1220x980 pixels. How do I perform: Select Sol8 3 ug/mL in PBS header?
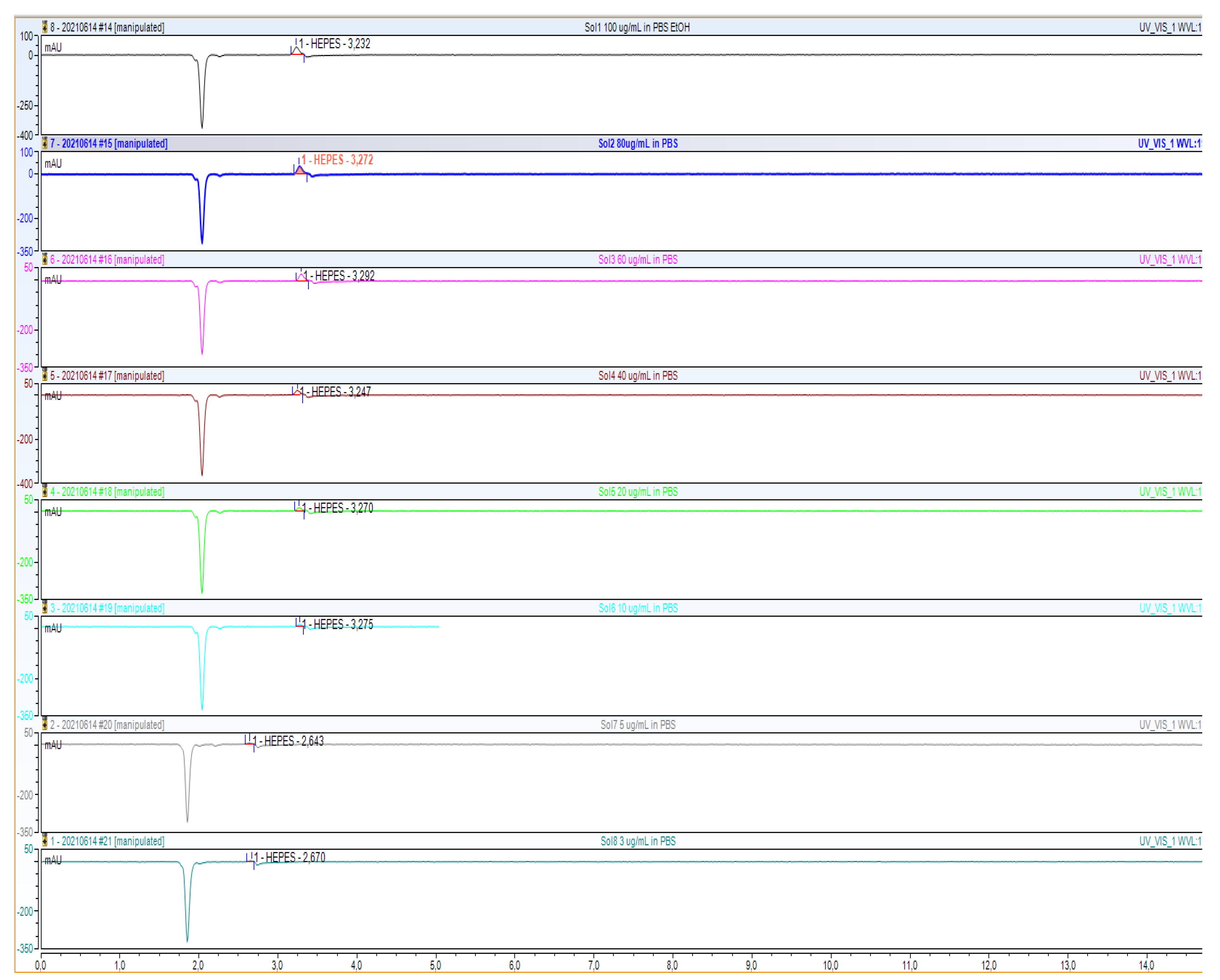click(x=638, y=841)
